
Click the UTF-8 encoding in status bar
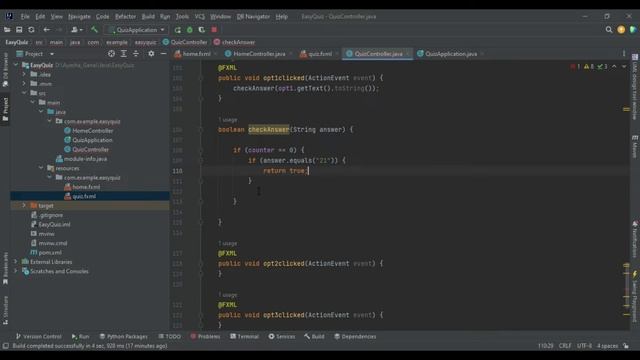tap(584, 346)
